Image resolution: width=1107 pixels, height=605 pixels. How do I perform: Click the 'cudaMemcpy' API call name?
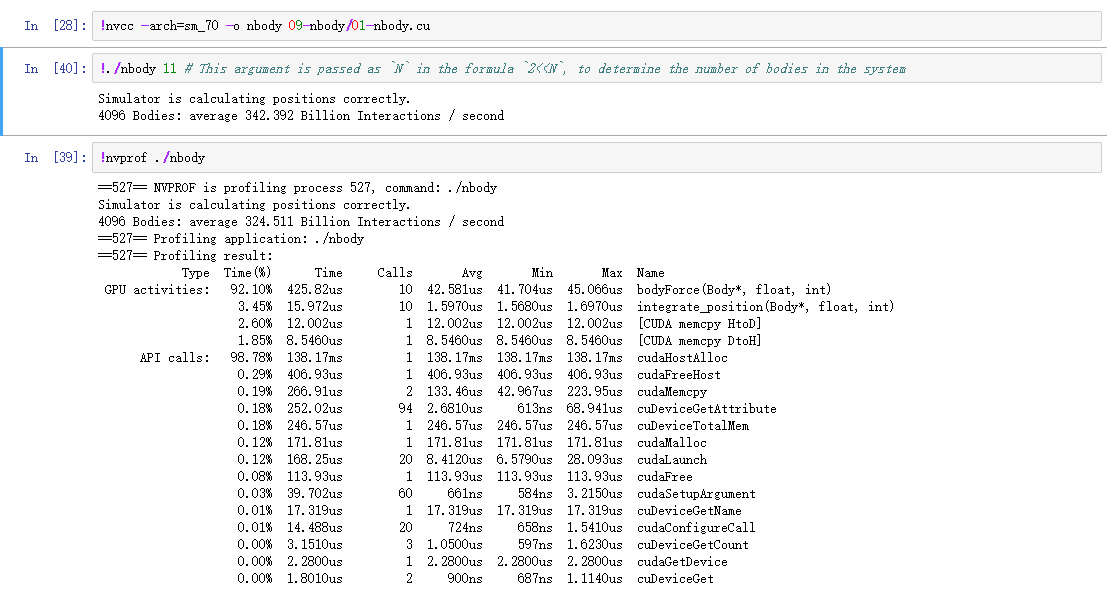(x=671, y=392)
